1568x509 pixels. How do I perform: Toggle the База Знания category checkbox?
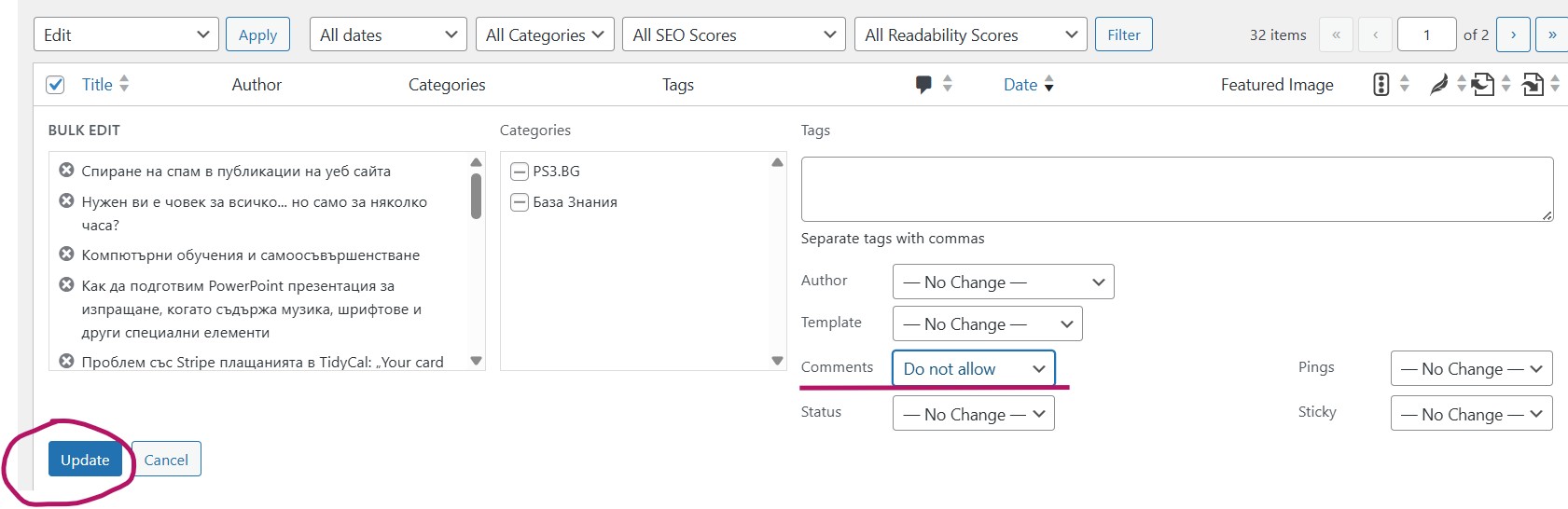tap(520, 202)
